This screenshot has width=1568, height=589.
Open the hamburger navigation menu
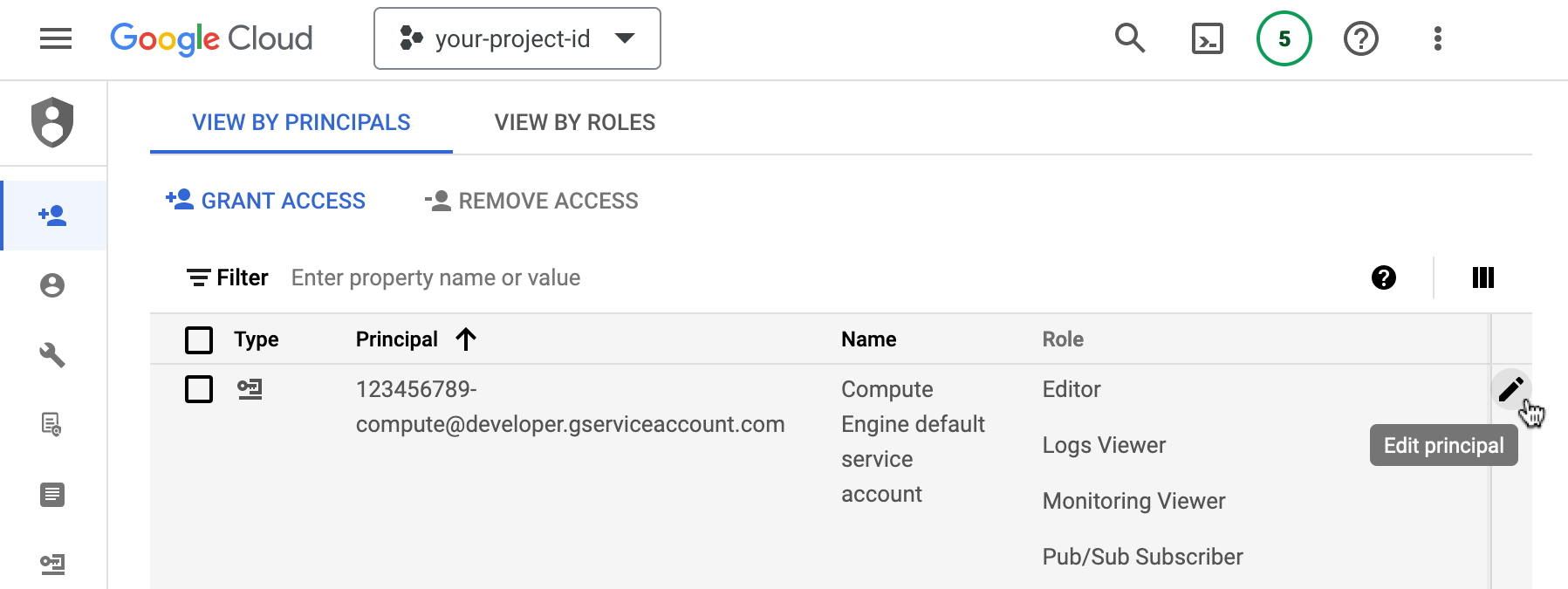click(56, 38)
